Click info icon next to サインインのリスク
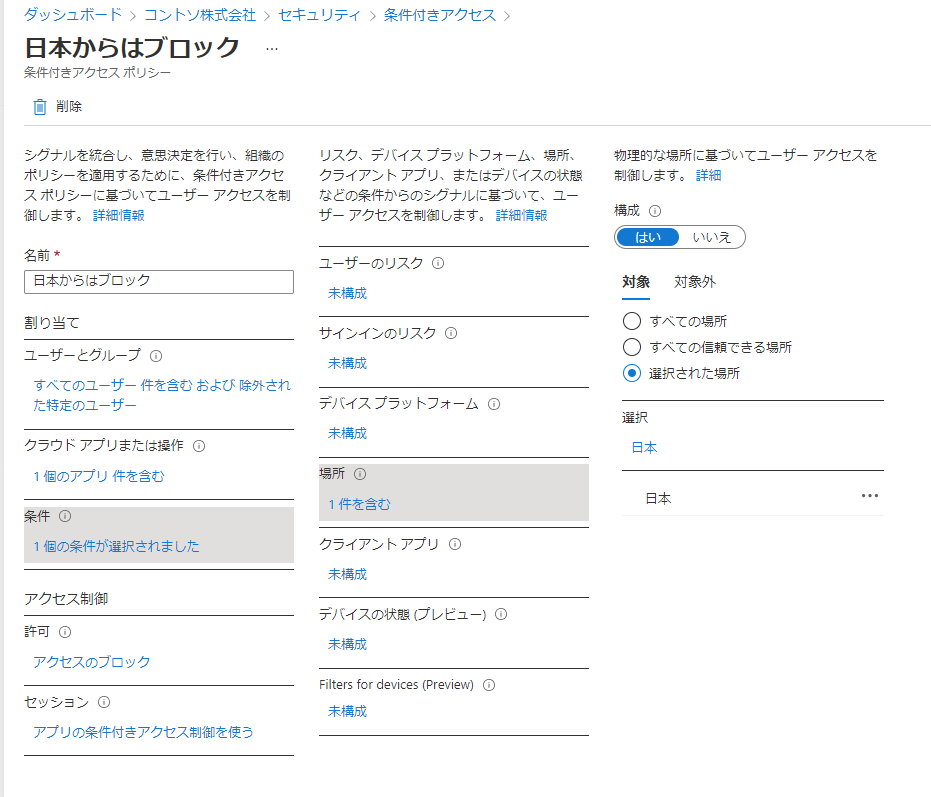 coord(451,333)
